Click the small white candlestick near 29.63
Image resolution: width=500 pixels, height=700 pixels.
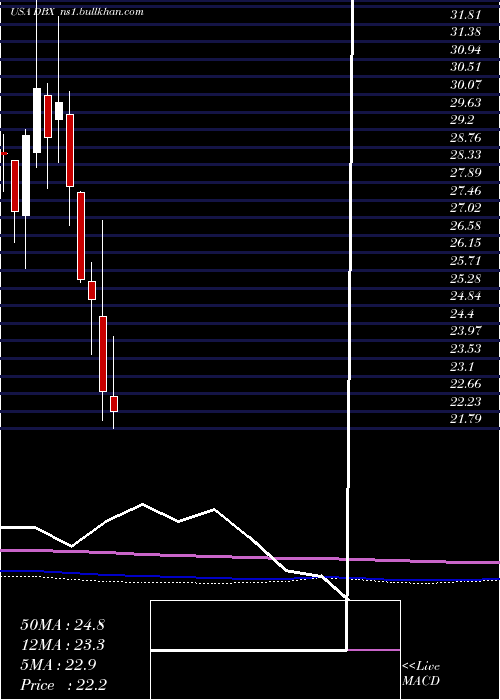coord(58,111)
